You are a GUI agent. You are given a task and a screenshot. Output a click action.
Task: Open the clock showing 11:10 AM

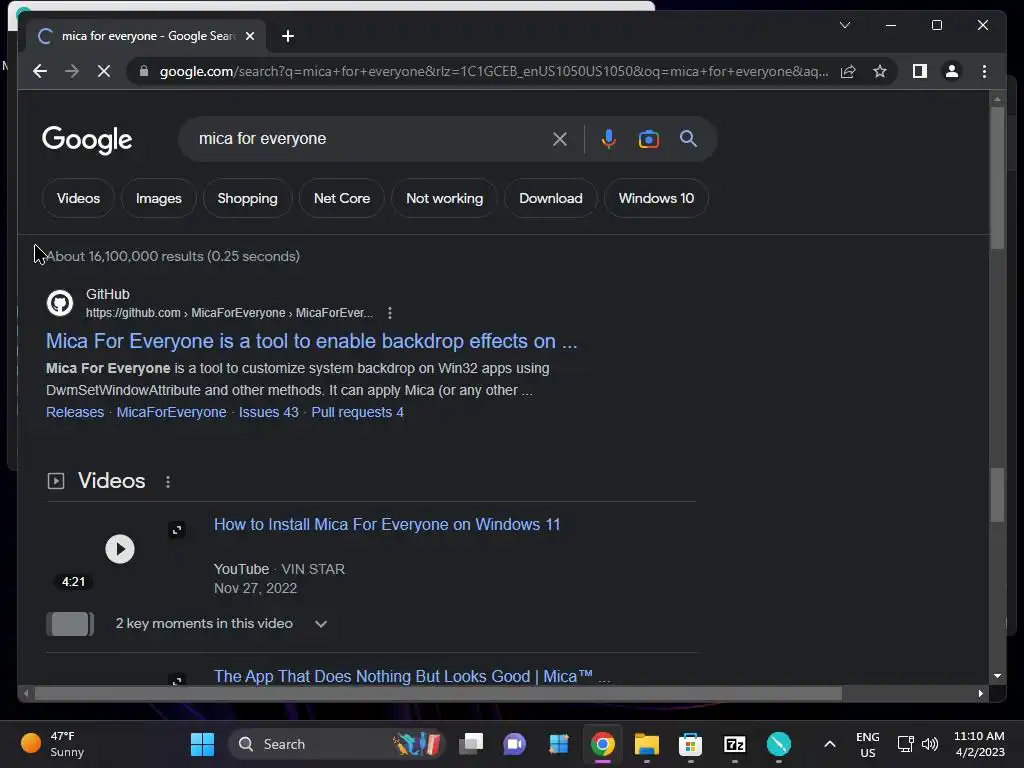(x=979, y=744)
